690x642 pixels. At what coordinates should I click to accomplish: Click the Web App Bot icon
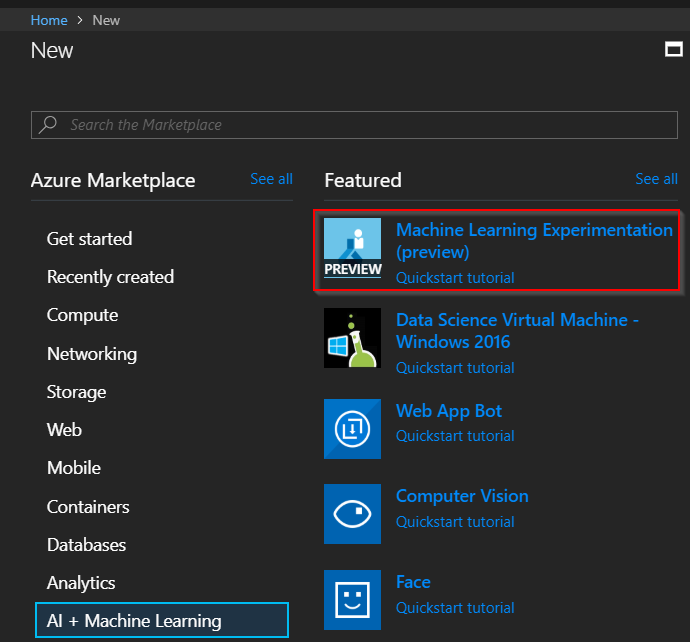[352, 428]
